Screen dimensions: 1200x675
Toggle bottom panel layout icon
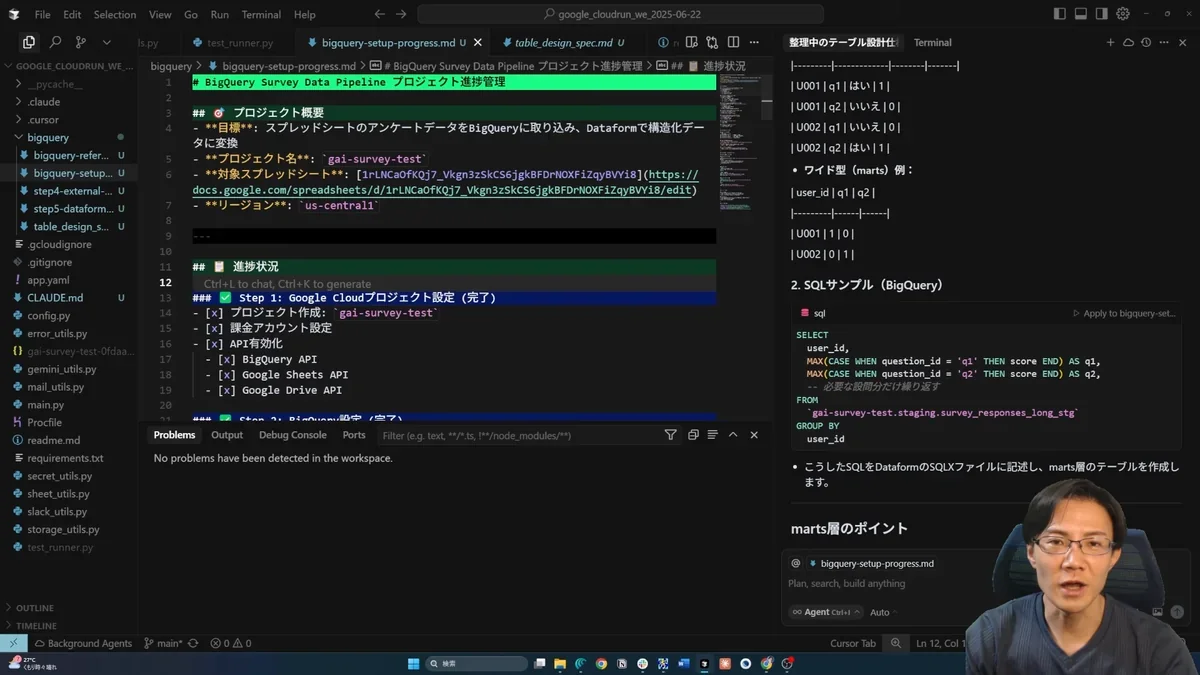click(1081, 14)
